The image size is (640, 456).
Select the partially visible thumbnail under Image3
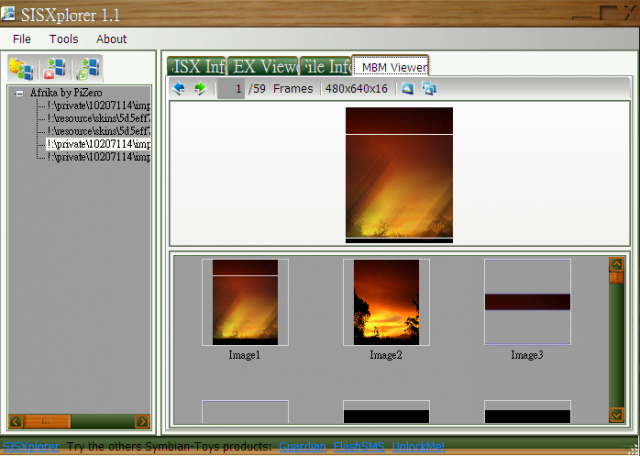click(527, 412)
